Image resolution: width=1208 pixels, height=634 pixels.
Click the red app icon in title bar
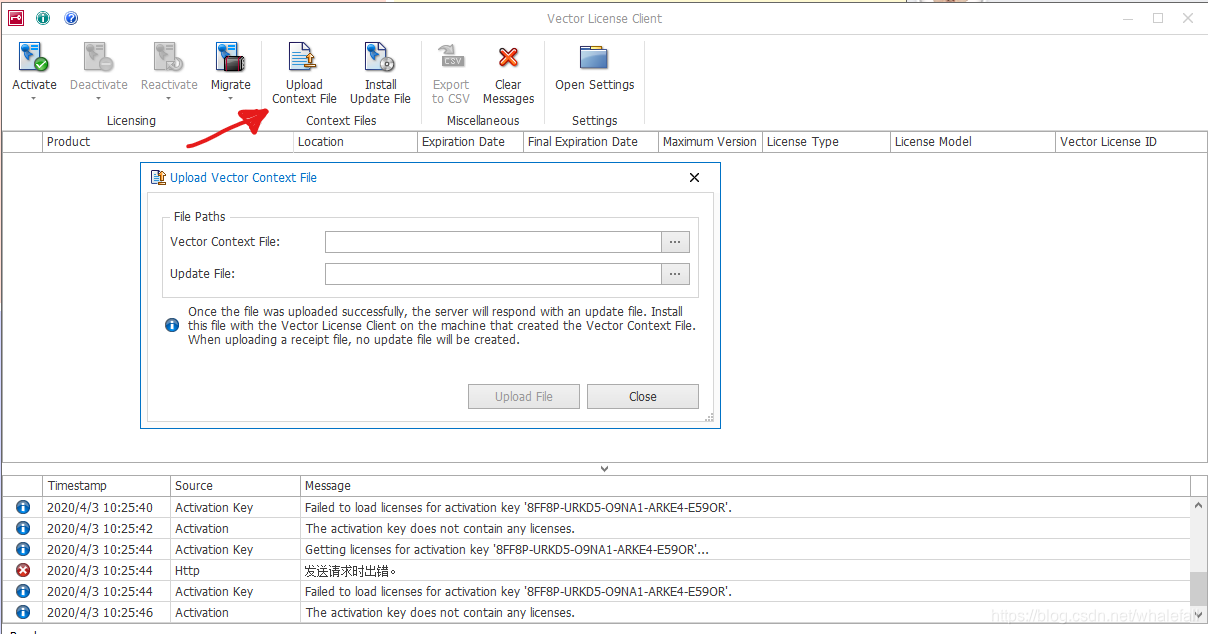15,18
